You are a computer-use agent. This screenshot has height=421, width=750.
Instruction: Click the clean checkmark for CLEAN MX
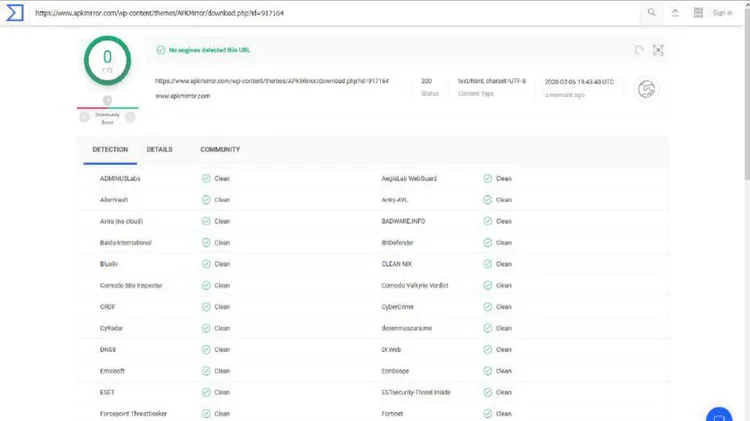click(x=487, y=264)
